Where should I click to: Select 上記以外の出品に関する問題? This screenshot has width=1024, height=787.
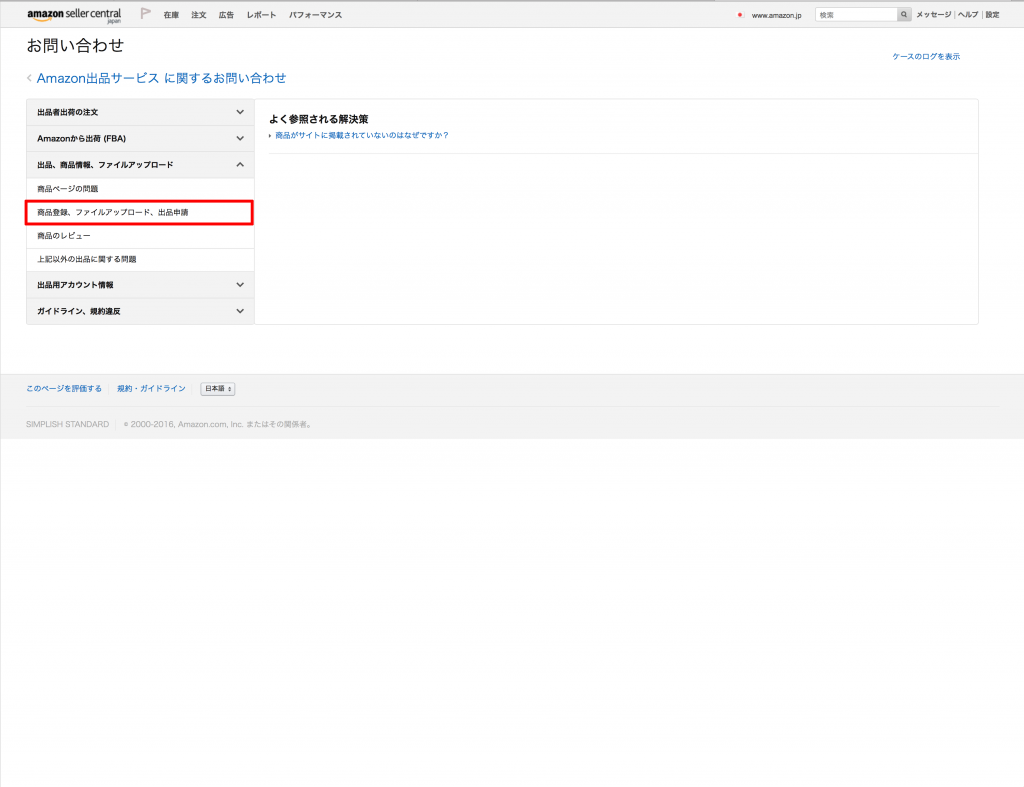click(140, 259)
